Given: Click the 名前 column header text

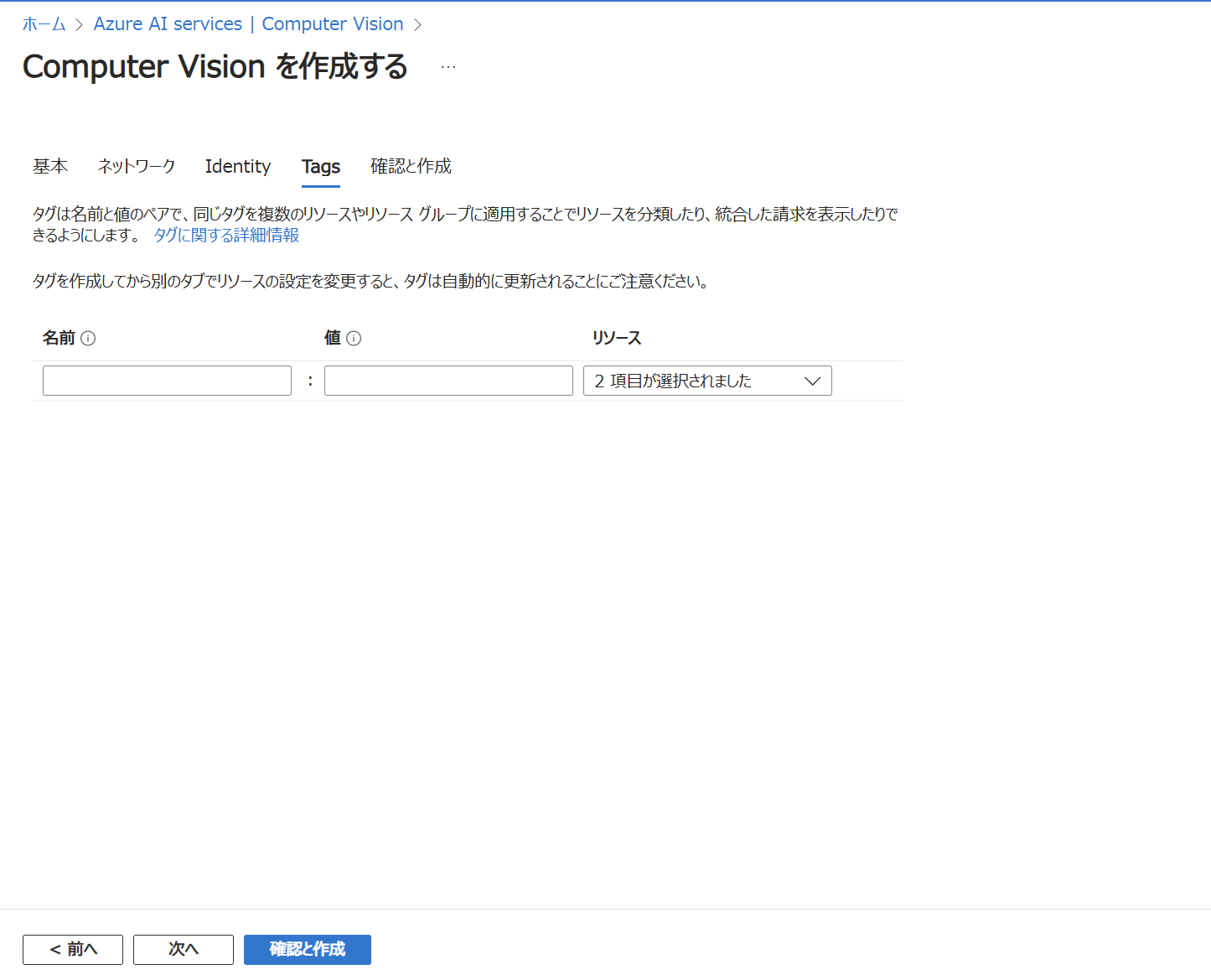Looking at the screenshot, I should pyautogui.click(x=60, y=338).
